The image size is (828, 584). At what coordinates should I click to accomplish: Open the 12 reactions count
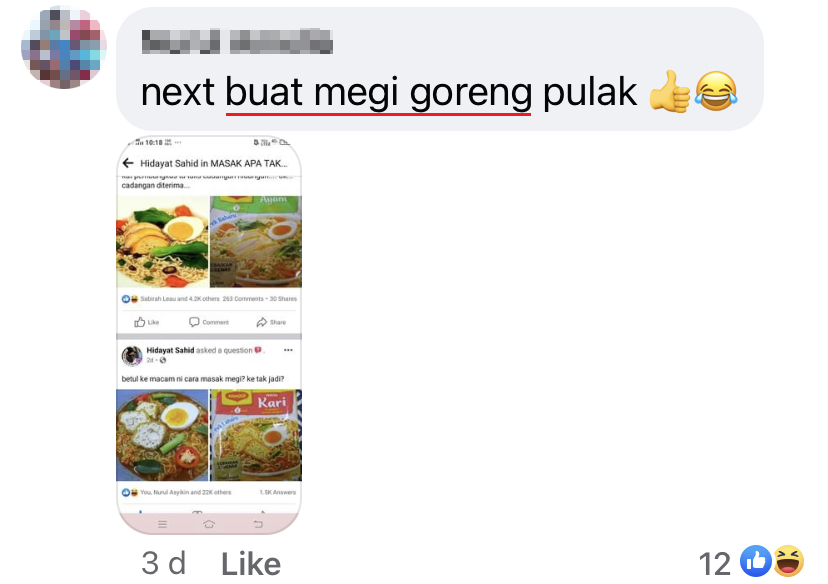[714, 564]
